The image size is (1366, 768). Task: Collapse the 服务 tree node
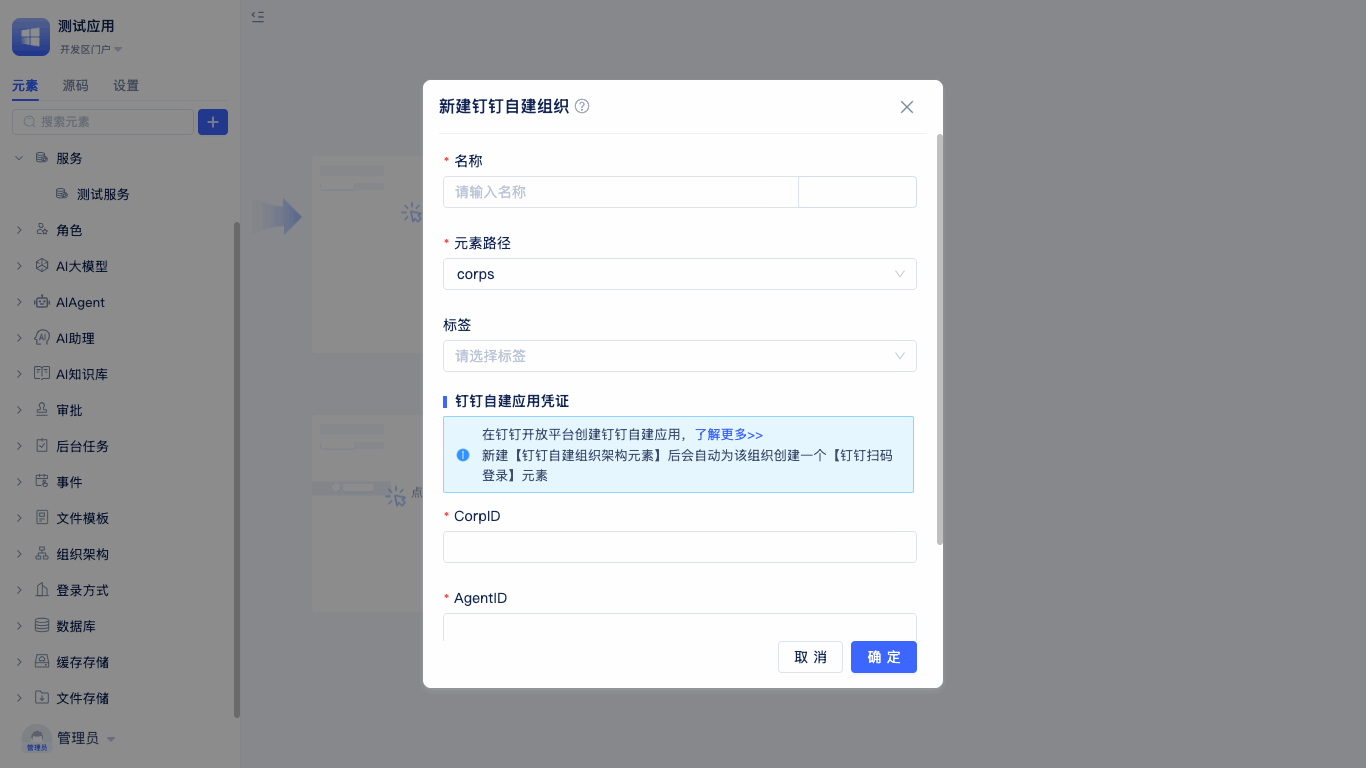click(x=19, y=158)
